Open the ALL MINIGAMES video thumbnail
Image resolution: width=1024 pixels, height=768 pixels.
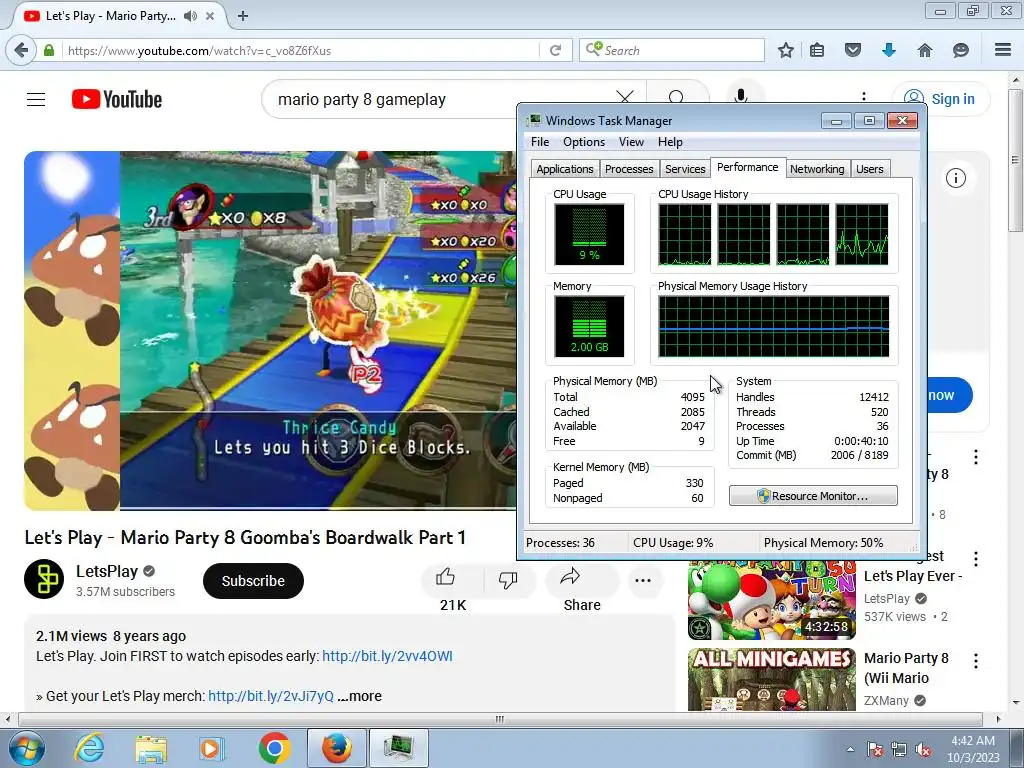[771, 679]
